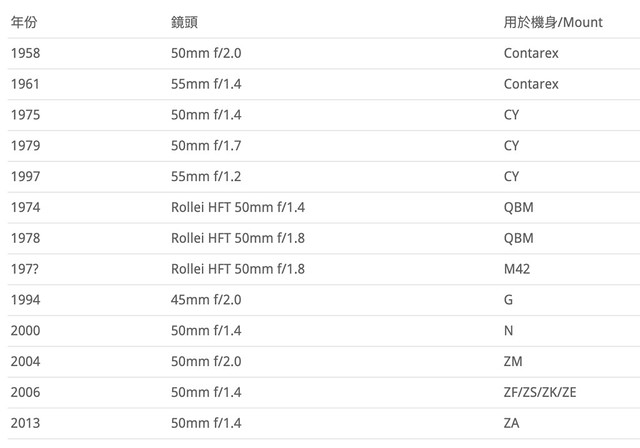Click the 50mm f/1.7 lens cell
The image size is (640, 448).
coord(206,146)
